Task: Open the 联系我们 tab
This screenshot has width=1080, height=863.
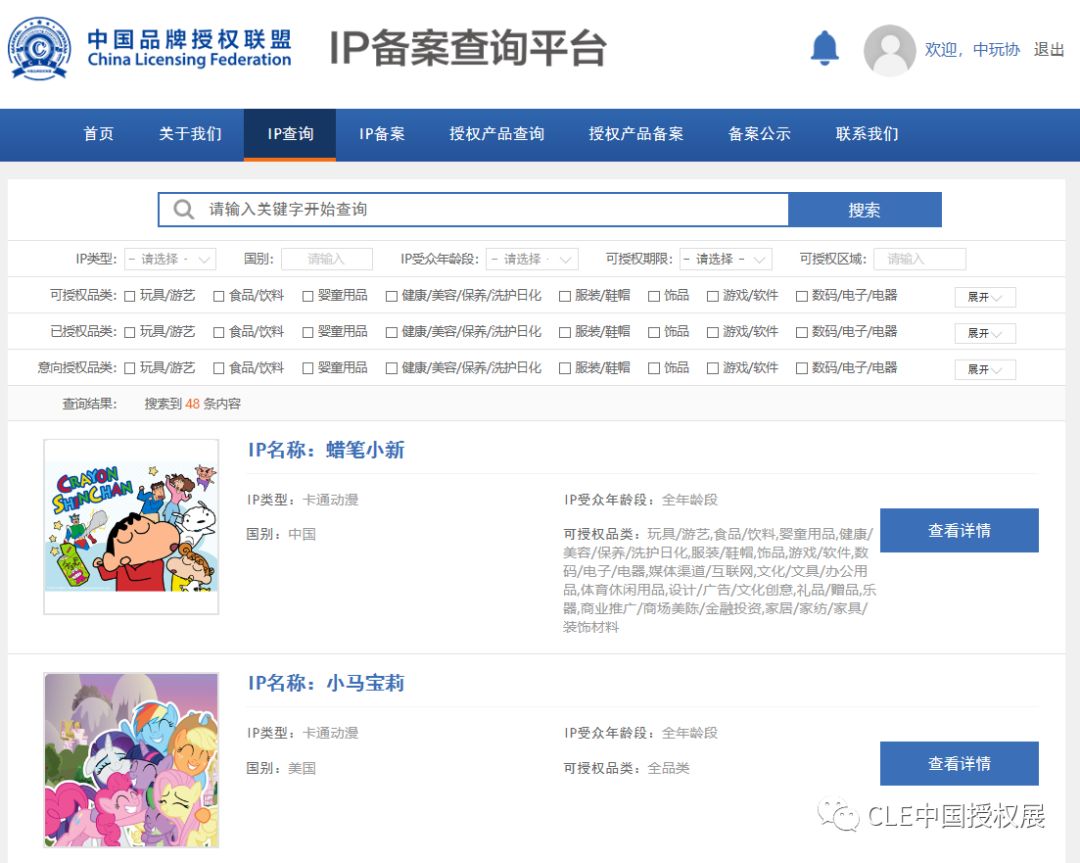Action: 866,134
